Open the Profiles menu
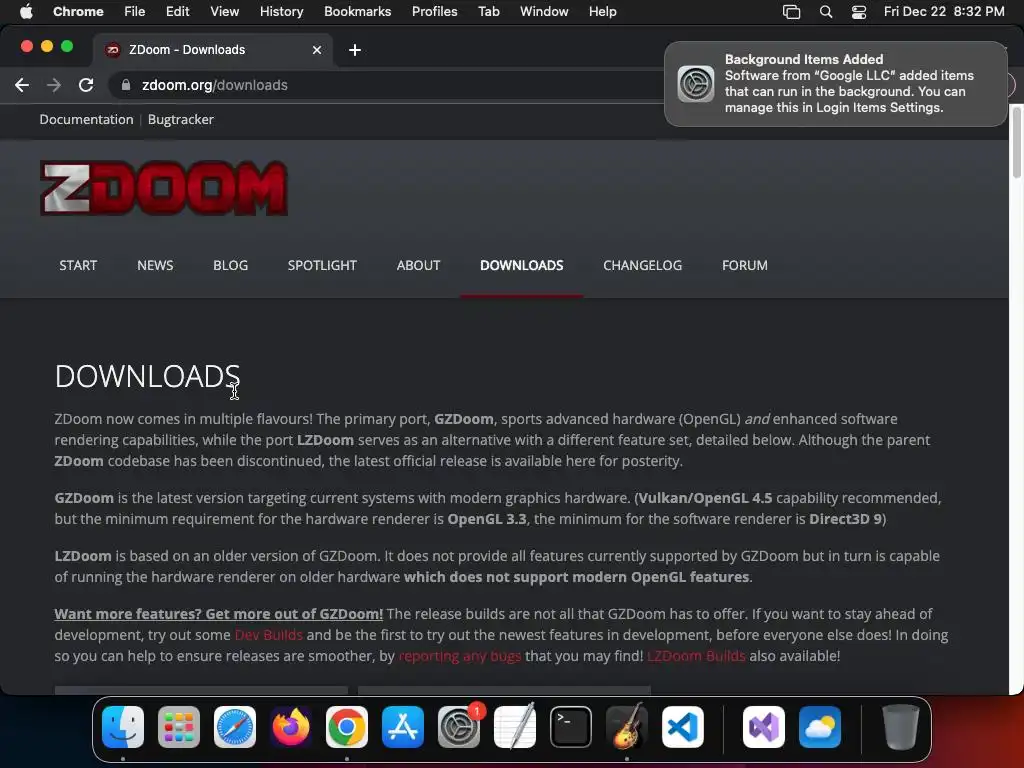Image resolution: width=1024 pixels, height=768 pixels. click(434, 11)
